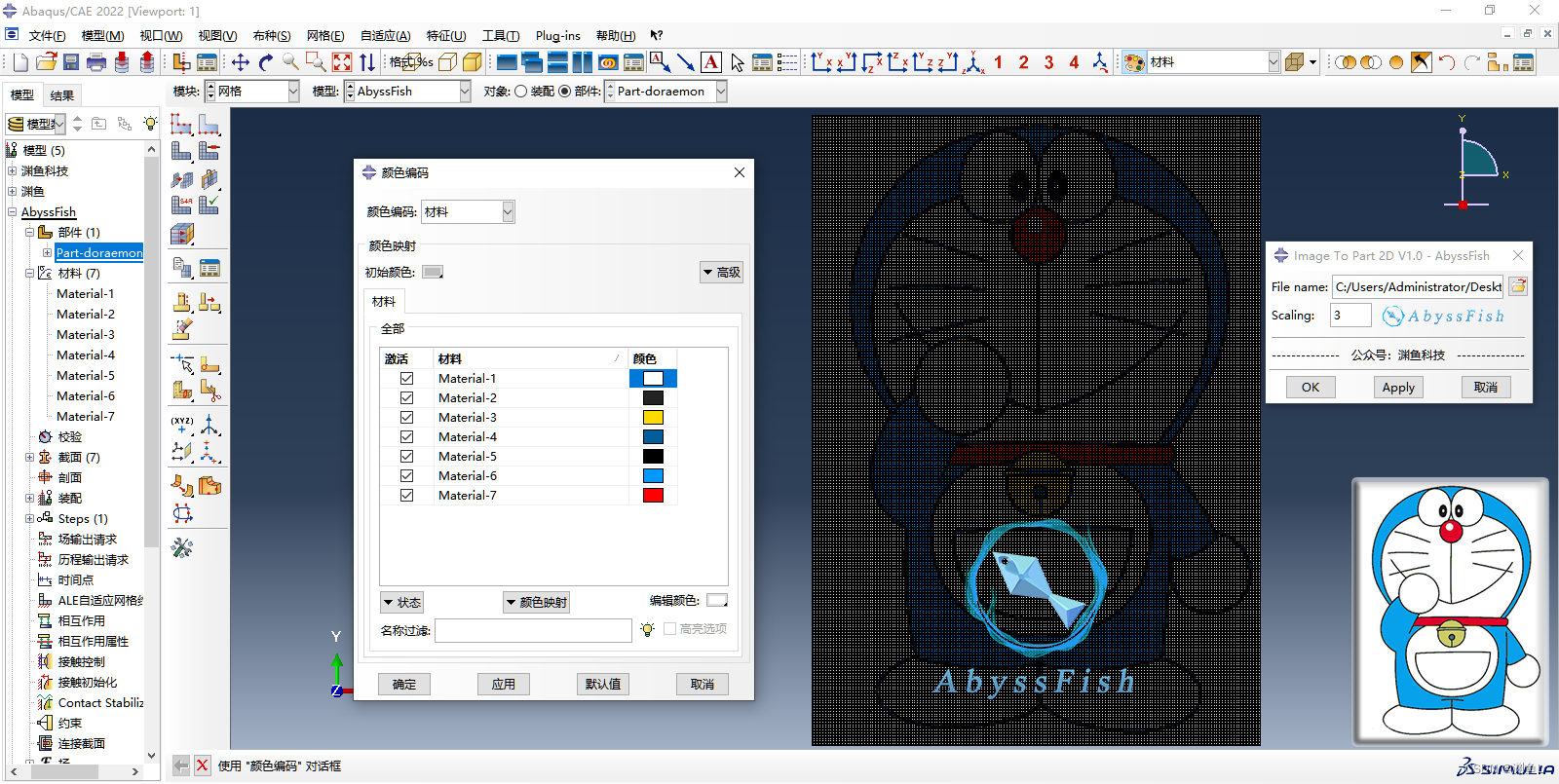Click the red Material-7 color swatch

(653, 495)
